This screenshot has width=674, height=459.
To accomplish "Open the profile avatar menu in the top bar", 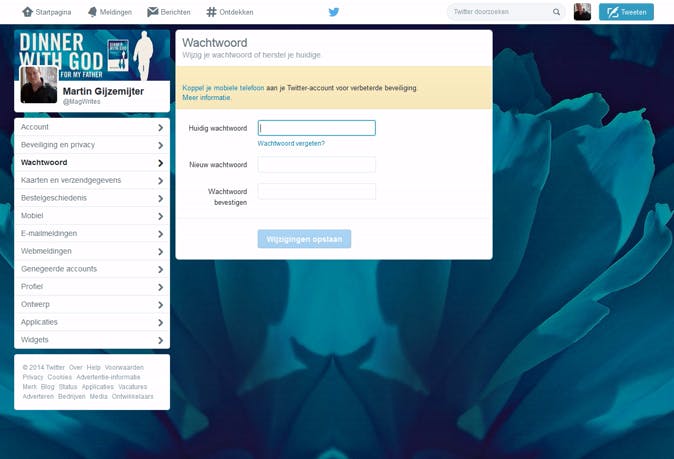I will 582,12.
